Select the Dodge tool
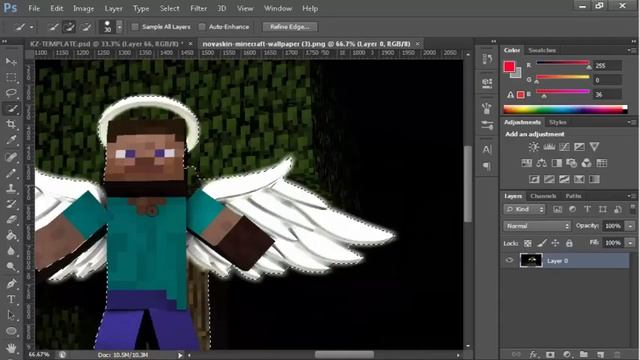Screen dimensions: 640x360 (11, 267)
